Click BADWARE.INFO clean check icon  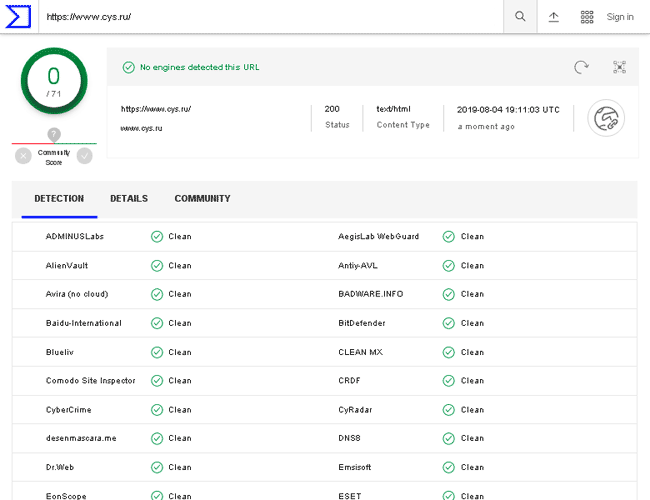[449, 294]
